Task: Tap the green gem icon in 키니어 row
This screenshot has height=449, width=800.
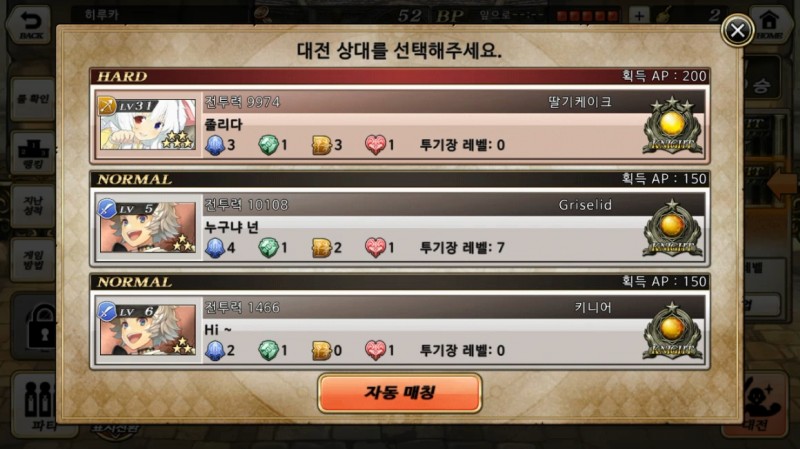Action: click(x=268, y=351)
